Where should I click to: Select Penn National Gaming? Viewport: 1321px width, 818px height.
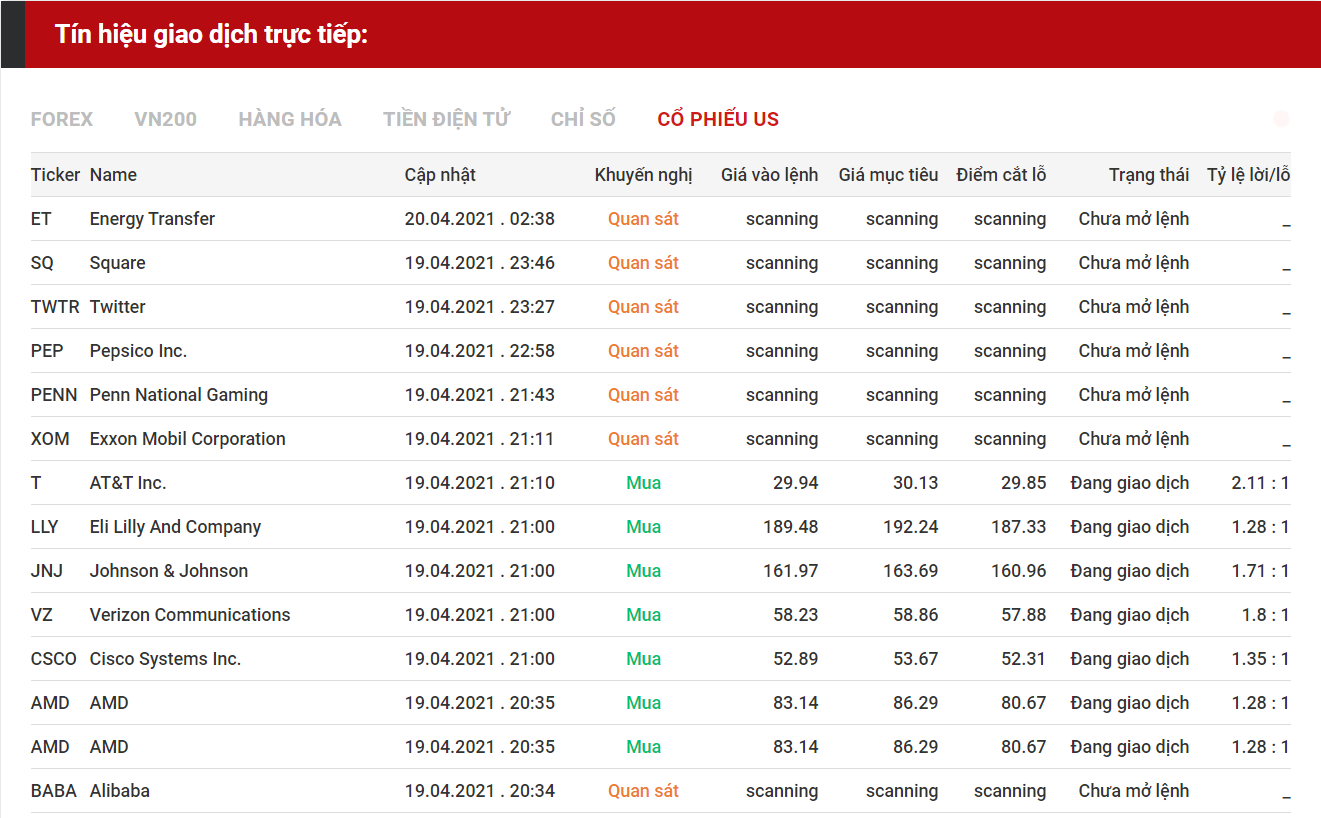(179, 395)
